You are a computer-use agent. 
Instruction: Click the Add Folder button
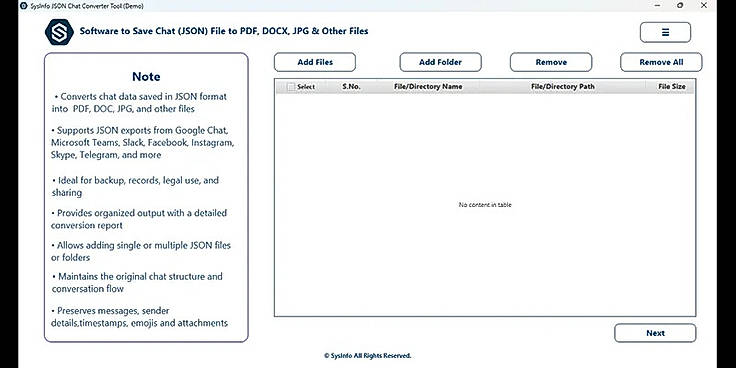pyautogui.click(x=440, y=62)
